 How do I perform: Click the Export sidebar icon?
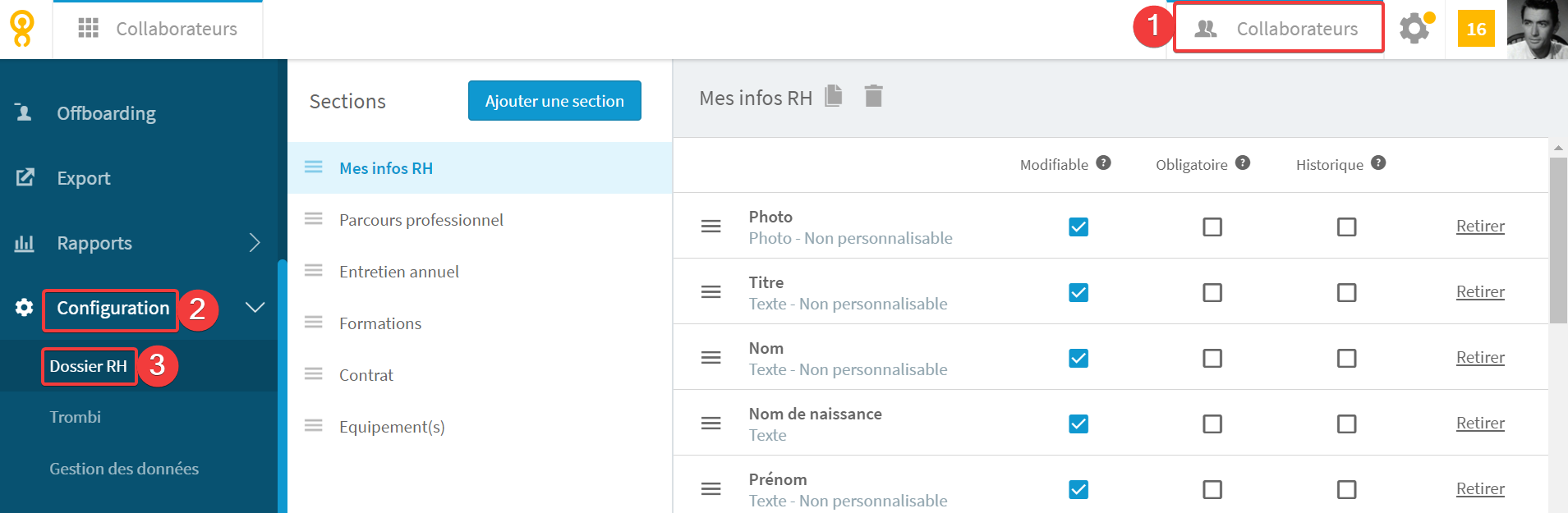click(25, 177)
